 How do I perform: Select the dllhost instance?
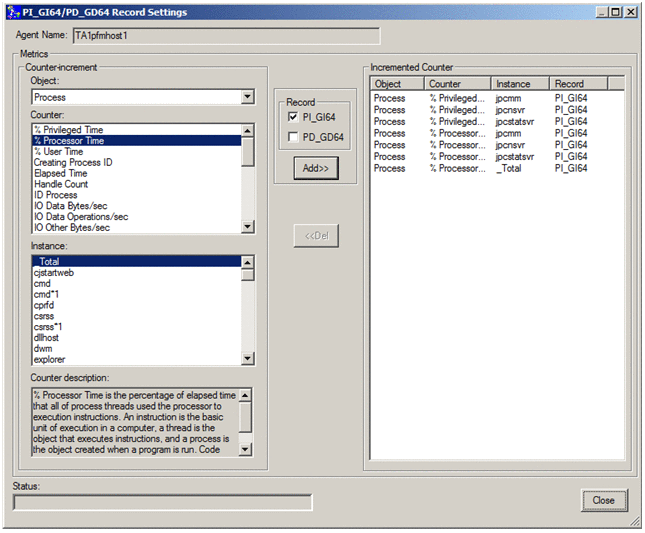[x=46, y=338]
